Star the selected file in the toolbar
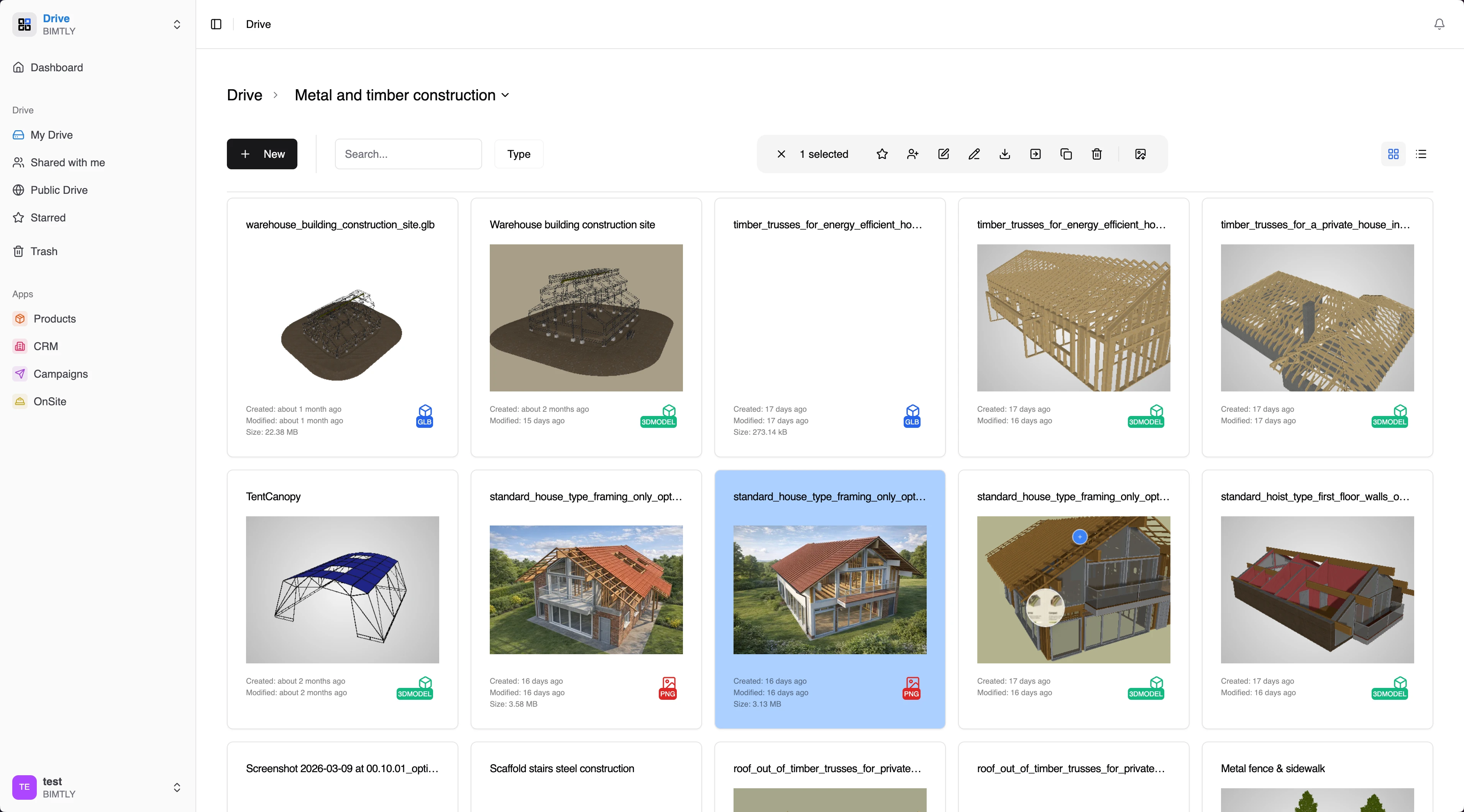The height and width of the screenshot is (812, 1464). tap(882, 154)
